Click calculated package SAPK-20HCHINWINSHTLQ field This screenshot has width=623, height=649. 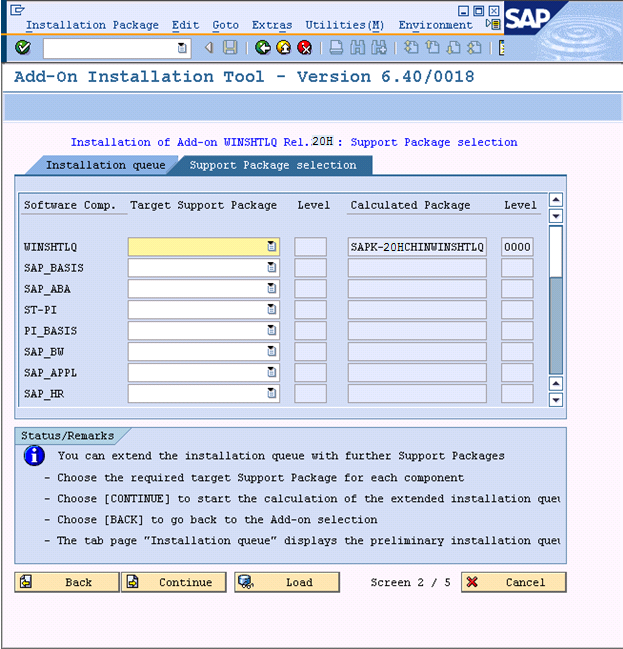coord(417,247)
